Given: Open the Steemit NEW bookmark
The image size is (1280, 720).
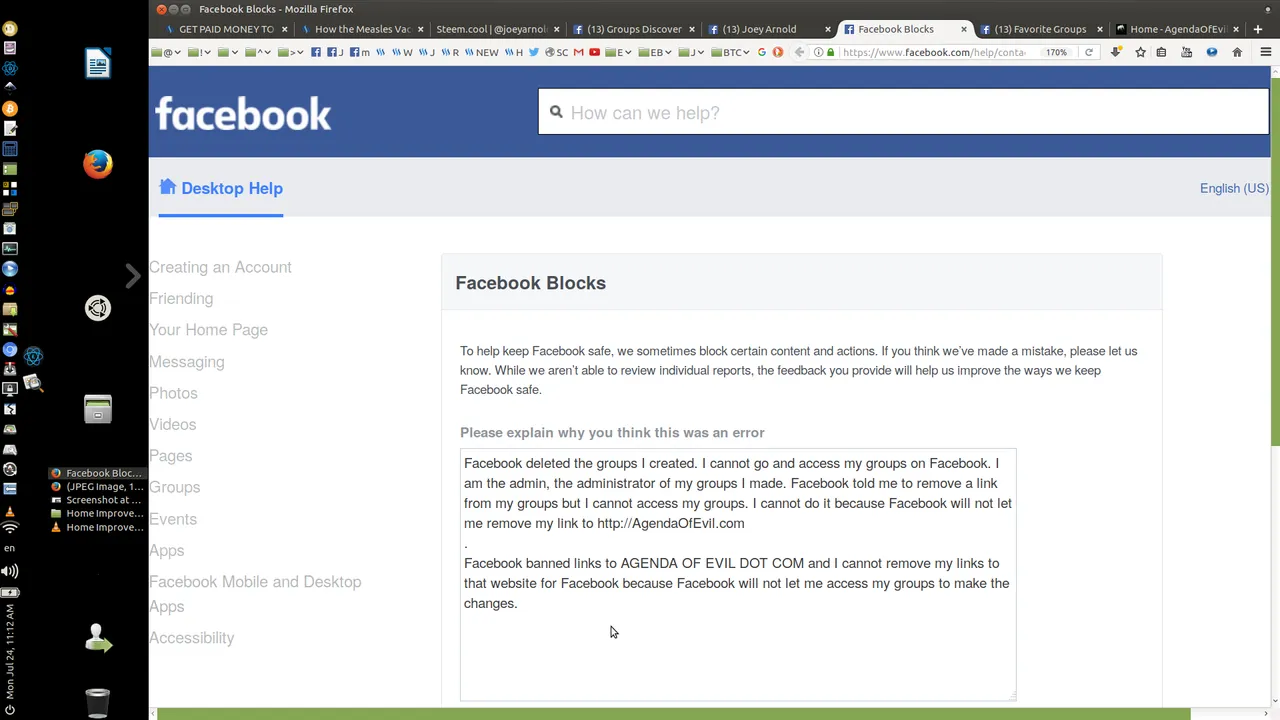Looking at the screenshot, I should [481, 52].
